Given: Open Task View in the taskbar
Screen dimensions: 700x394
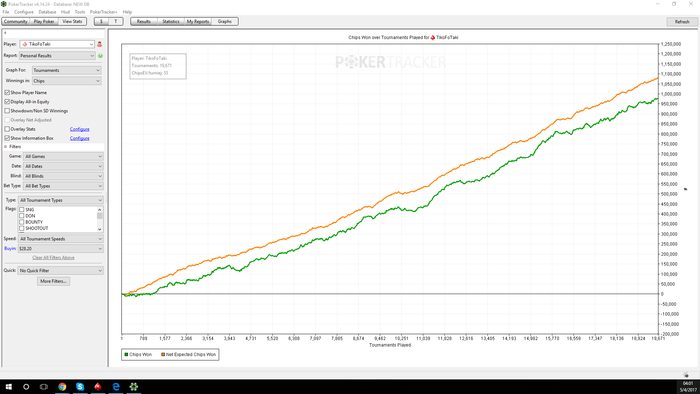Looking at the screenshot, I should coord(44,387).
